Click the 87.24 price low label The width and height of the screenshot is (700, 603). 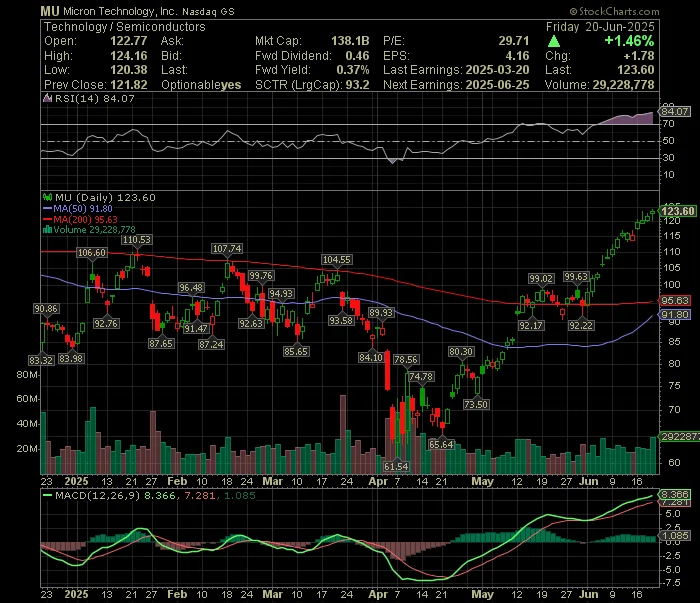pos(211,344)
